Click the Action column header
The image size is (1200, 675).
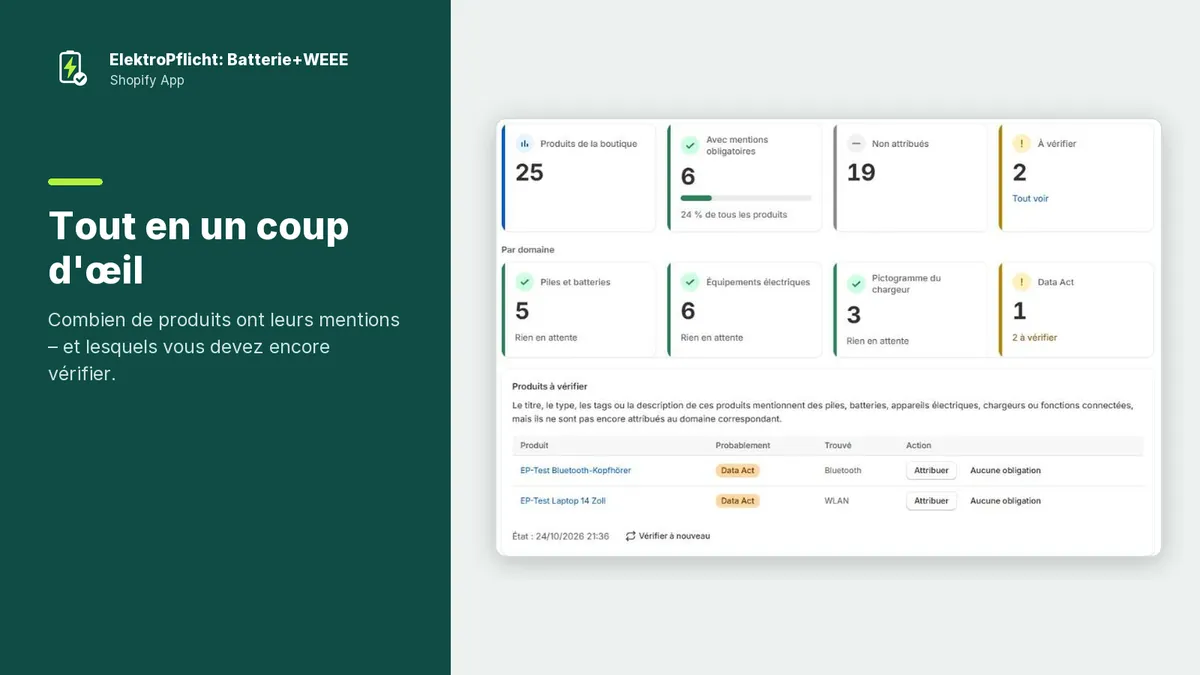coord(918,445)
